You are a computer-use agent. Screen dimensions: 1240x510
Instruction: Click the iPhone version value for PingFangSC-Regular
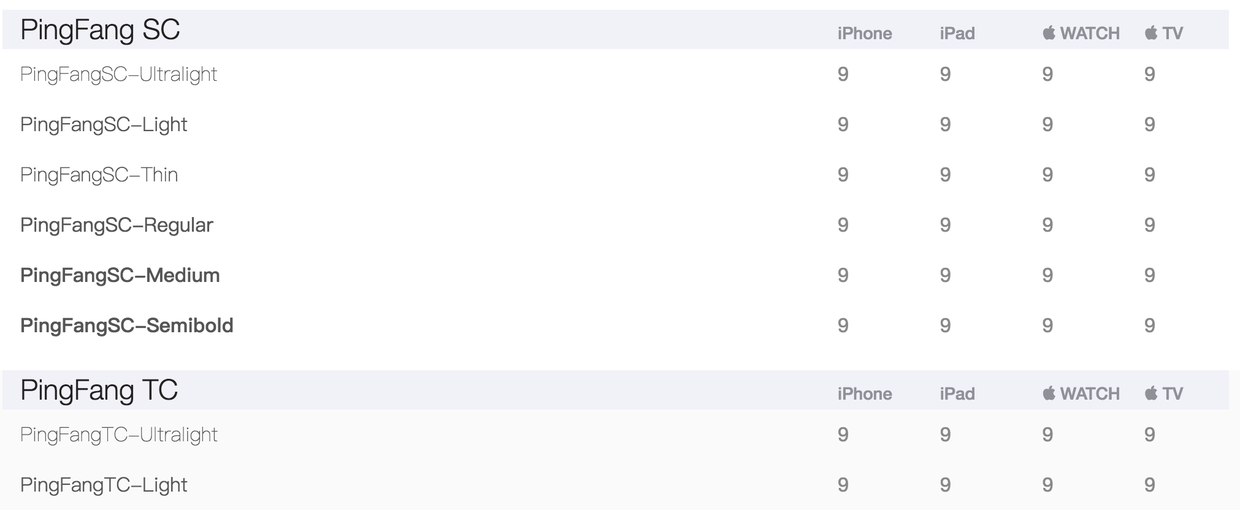[x=843, y=225]
